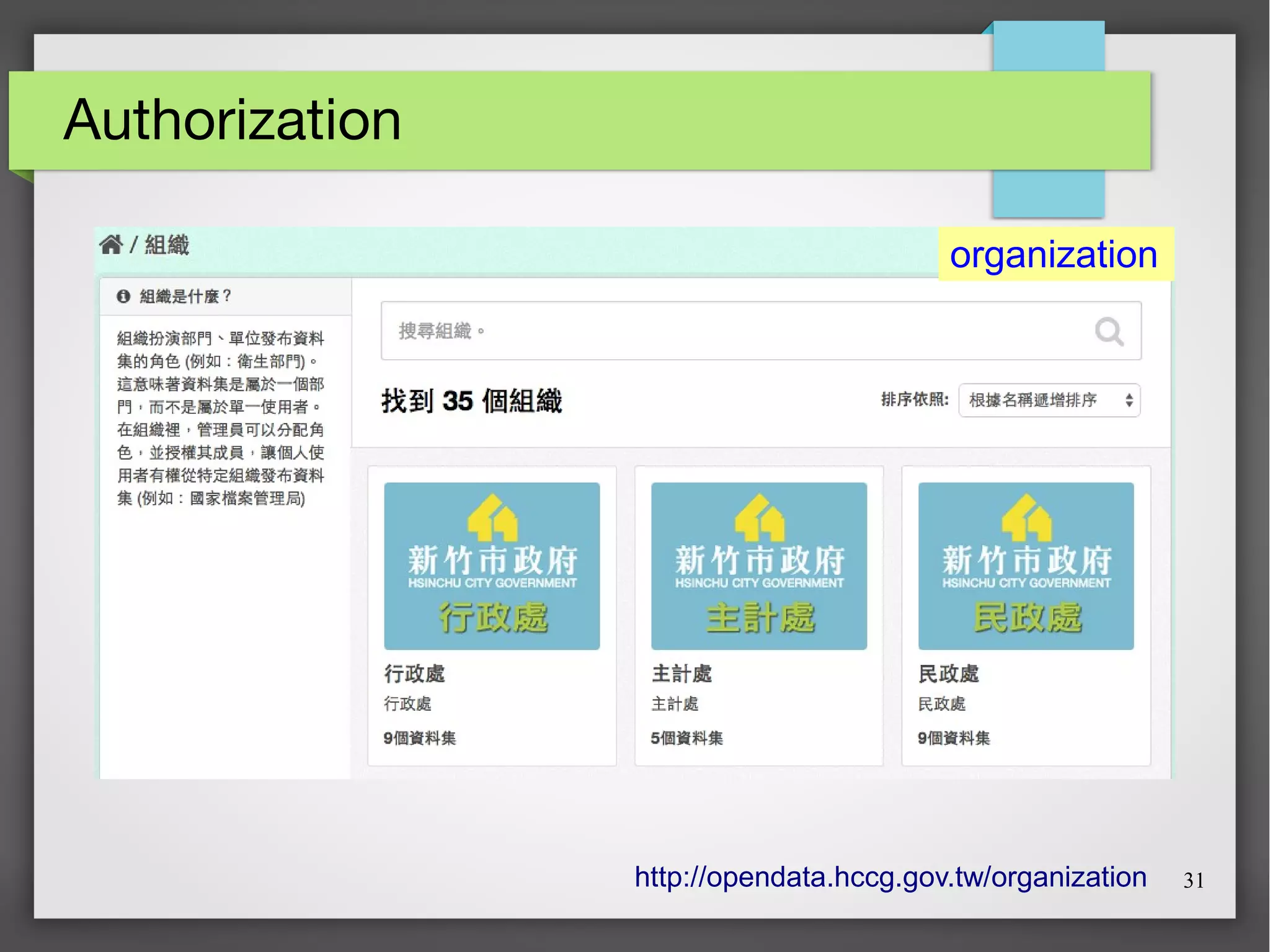This screenshot has width=1270, height=952.
Task: Click the 民政處 bold title link
Action: (x=949, y=674)
